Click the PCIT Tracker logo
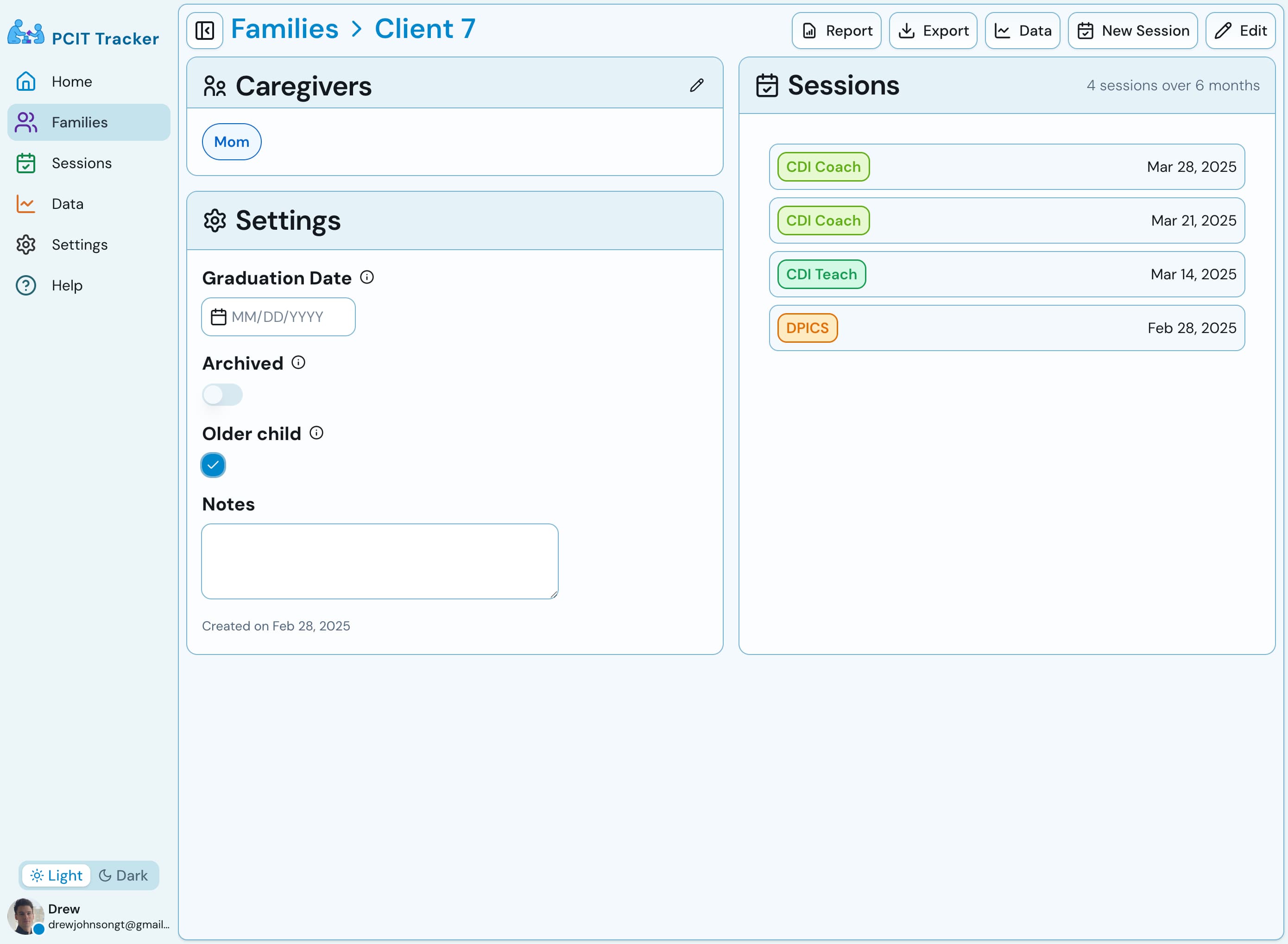 tap(26, 33)
